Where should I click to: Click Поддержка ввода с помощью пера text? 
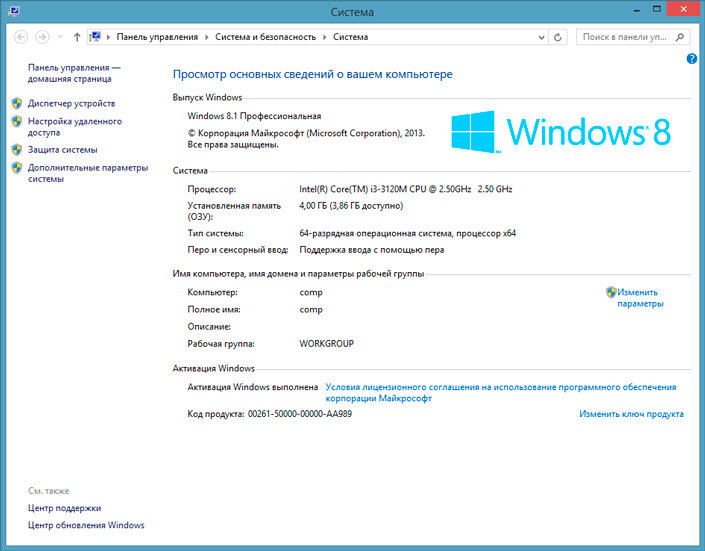[x=372, y=250]
